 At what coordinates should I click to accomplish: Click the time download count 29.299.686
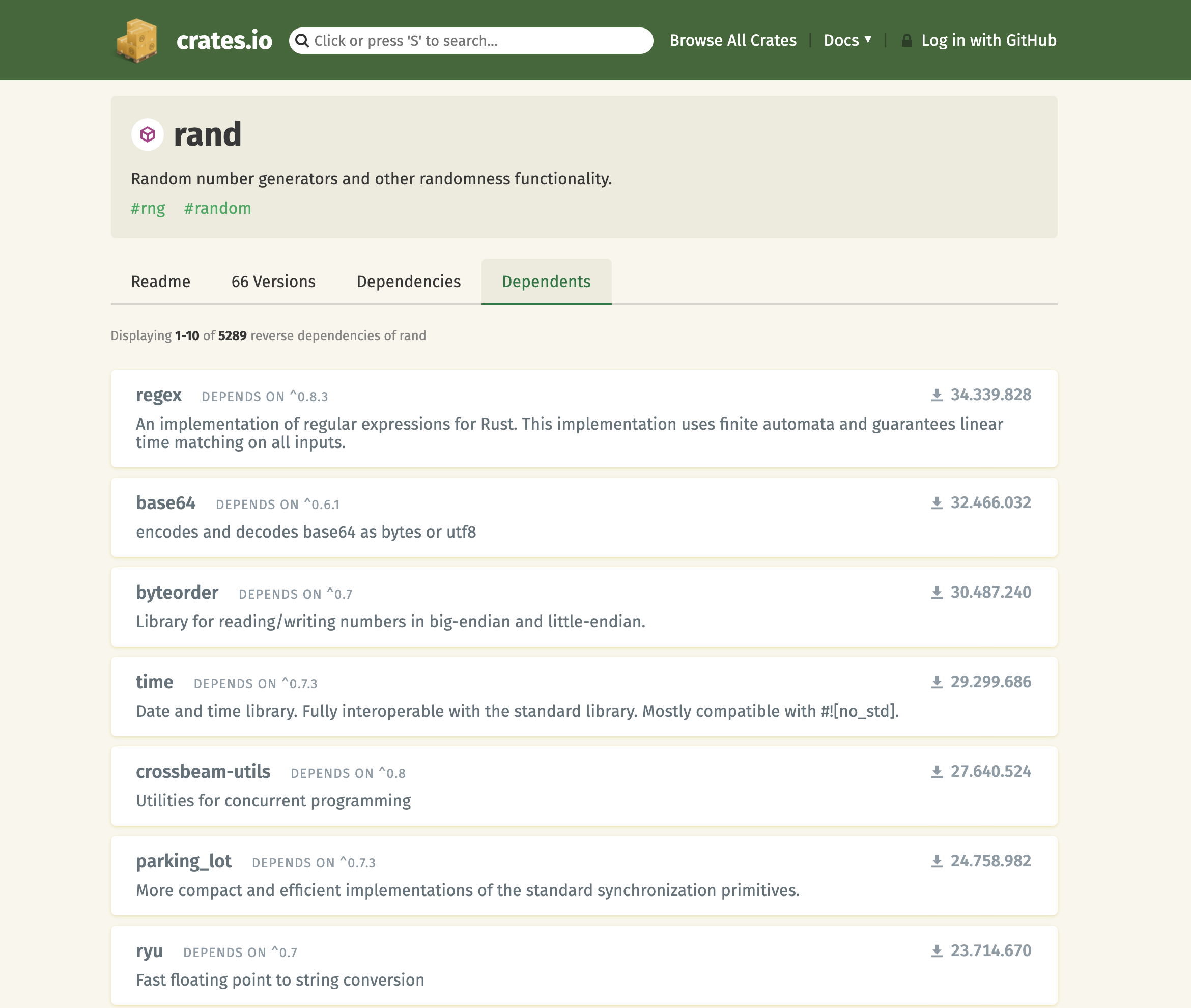pyautogui.click(x=990, y=682)
